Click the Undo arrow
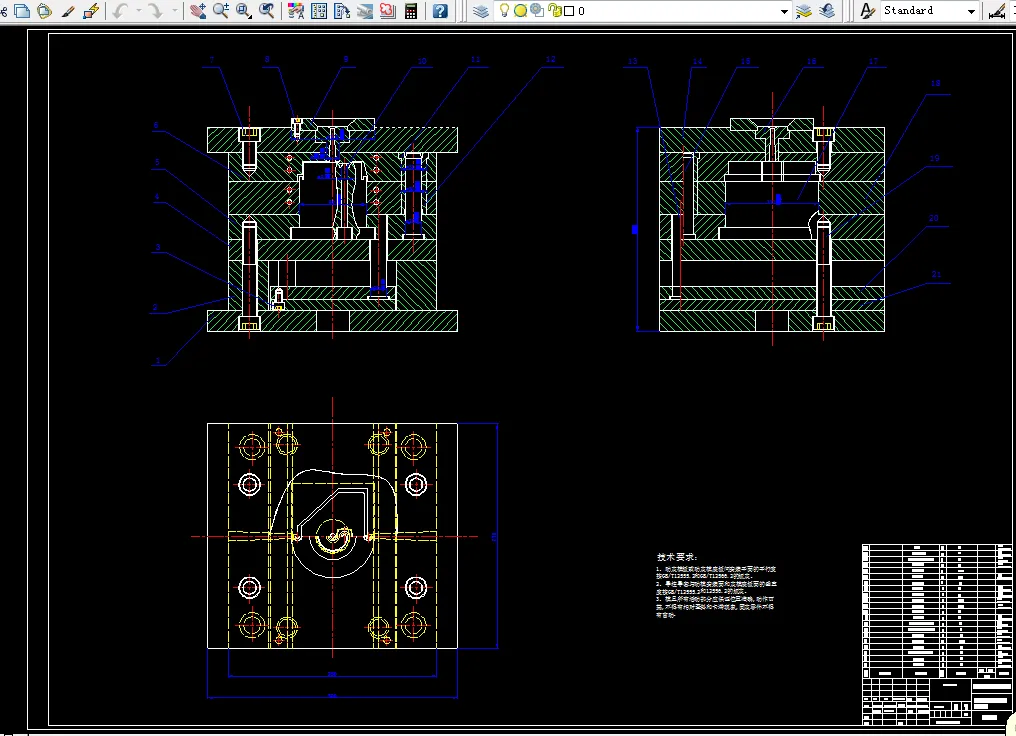1016x736 pixels. 120,10
